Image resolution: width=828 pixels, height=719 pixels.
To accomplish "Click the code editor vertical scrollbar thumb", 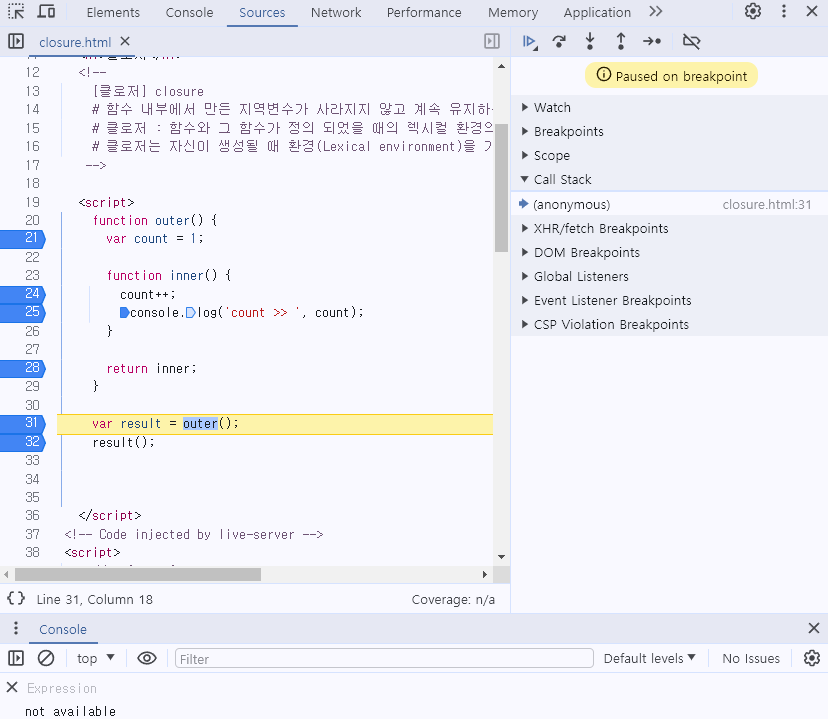I will coord(501,188).
